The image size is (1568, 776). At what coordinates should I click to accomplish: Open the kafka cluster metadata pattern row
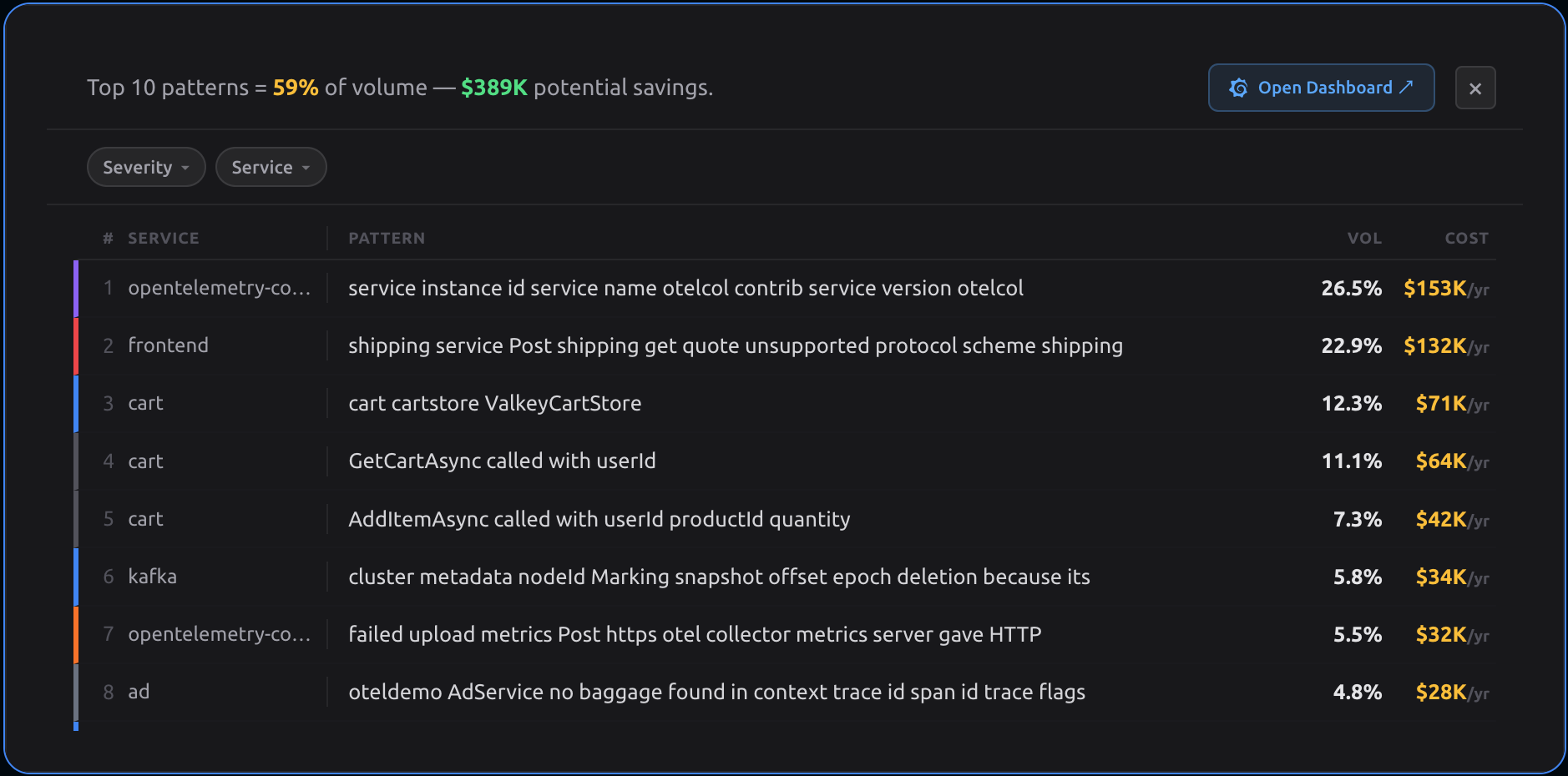(718, 577)
